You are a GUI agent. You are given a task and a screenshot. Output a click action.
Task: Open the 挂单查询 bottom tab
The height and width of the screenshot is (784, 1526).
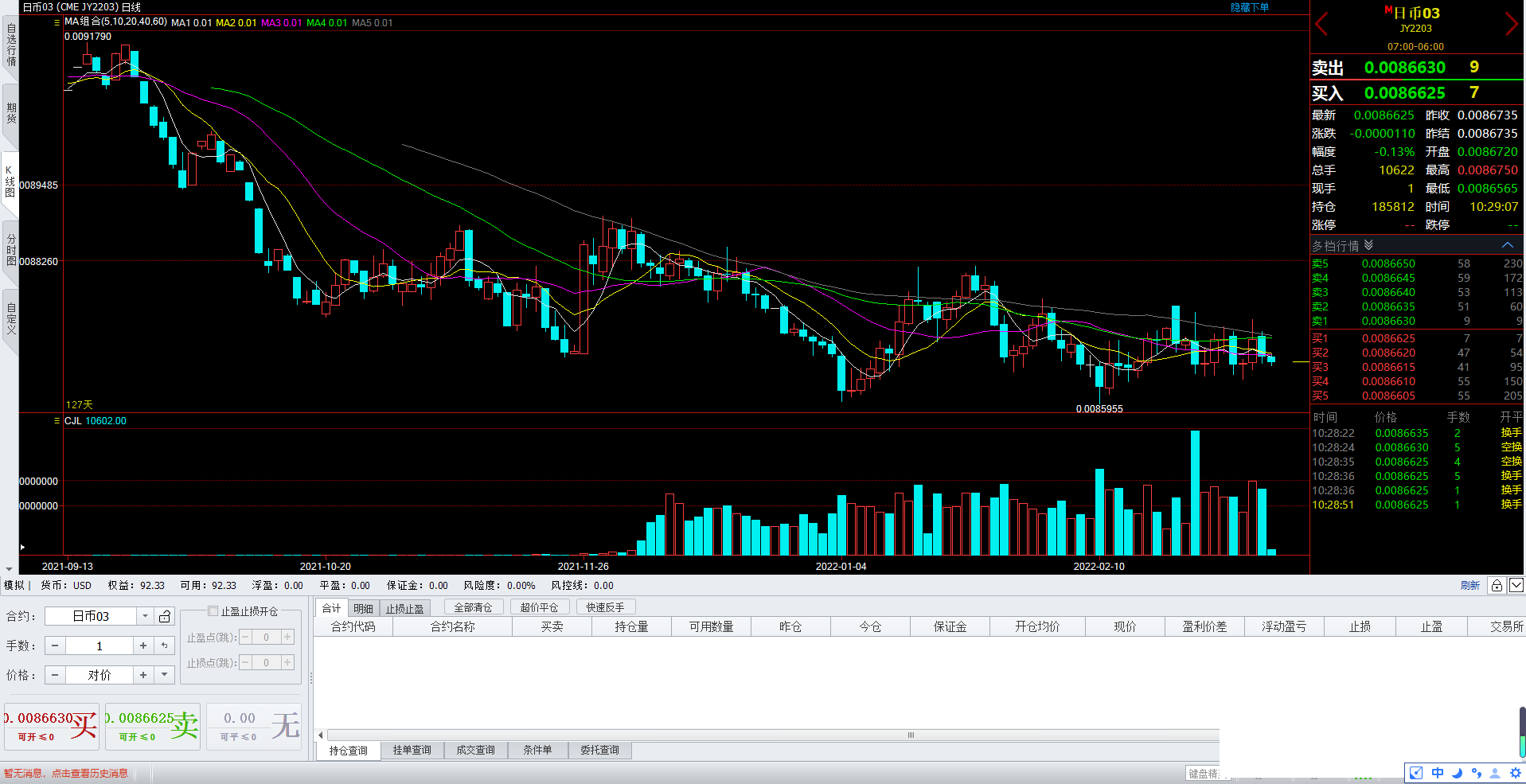click(412, 750)
